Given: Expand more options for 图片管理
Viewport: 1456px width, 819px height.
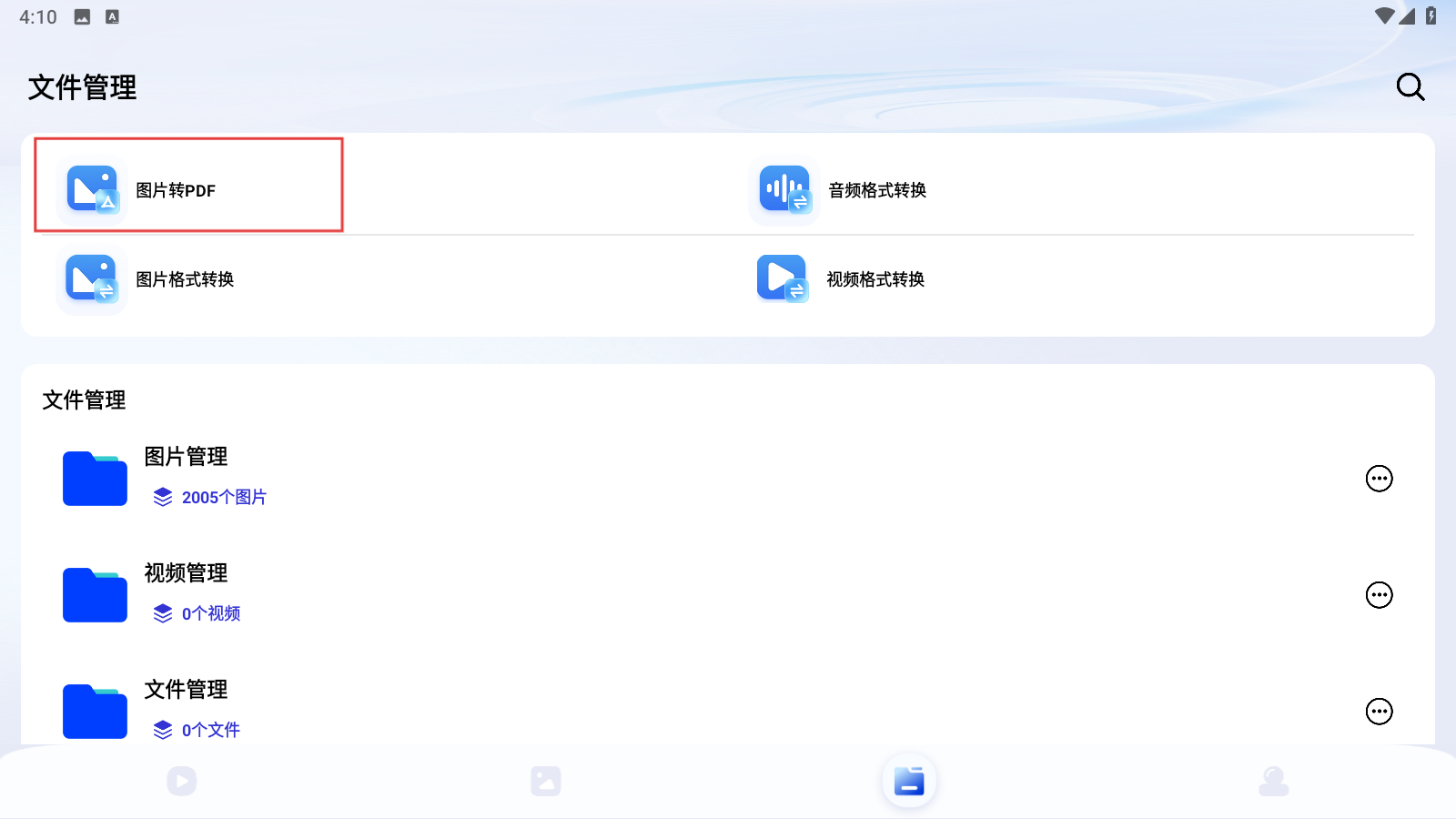Looking at the screenshot, I should coord(1379,479).
